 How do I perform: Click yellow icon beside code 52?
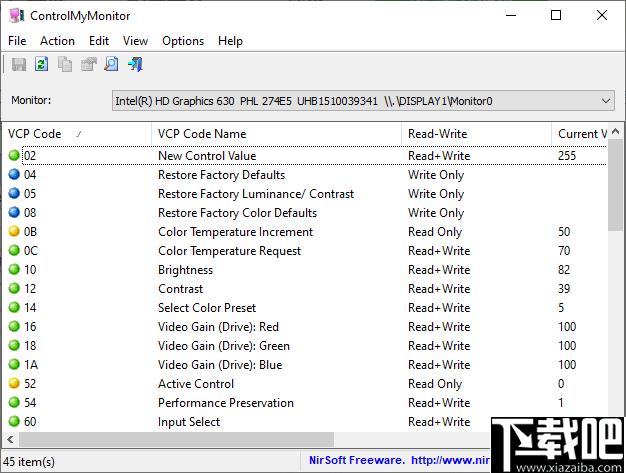pos(14,383)
